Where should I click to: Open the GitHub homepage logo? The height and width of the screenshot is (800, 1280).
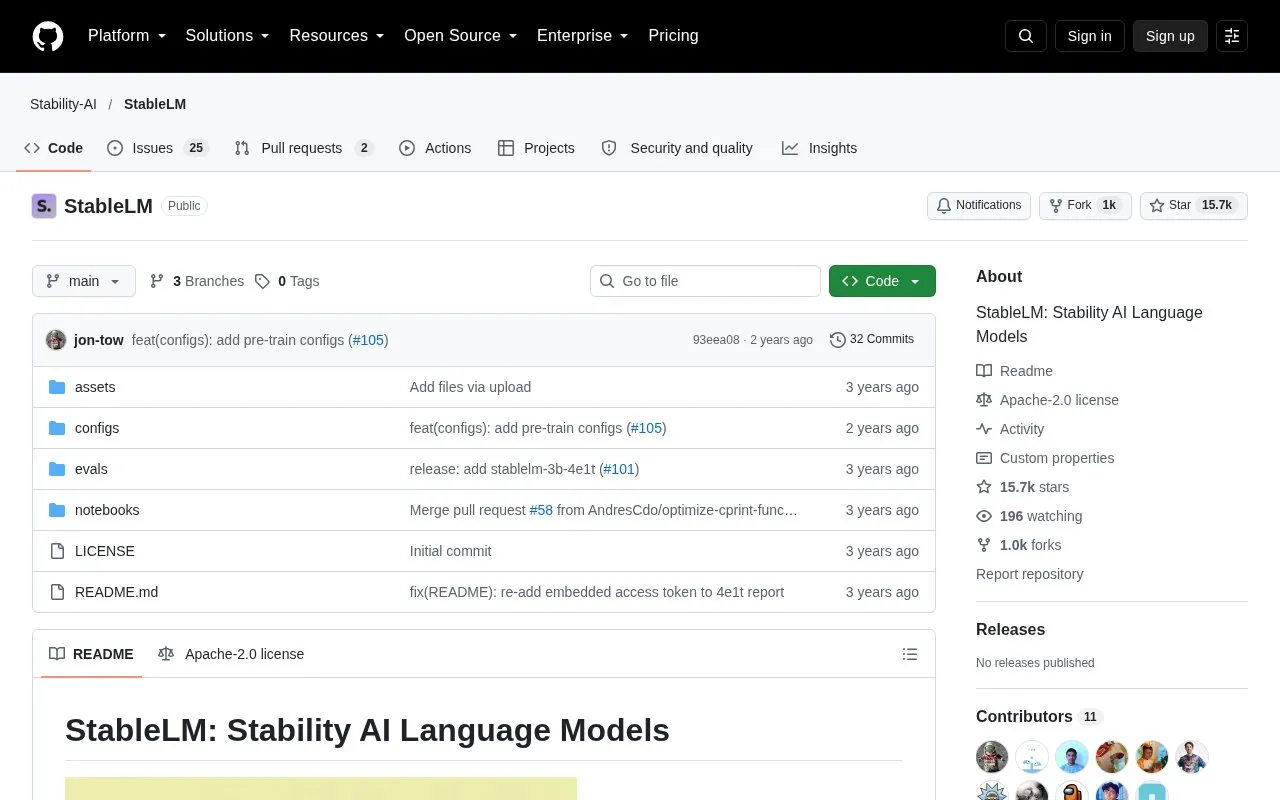click(x=48, y=36)
